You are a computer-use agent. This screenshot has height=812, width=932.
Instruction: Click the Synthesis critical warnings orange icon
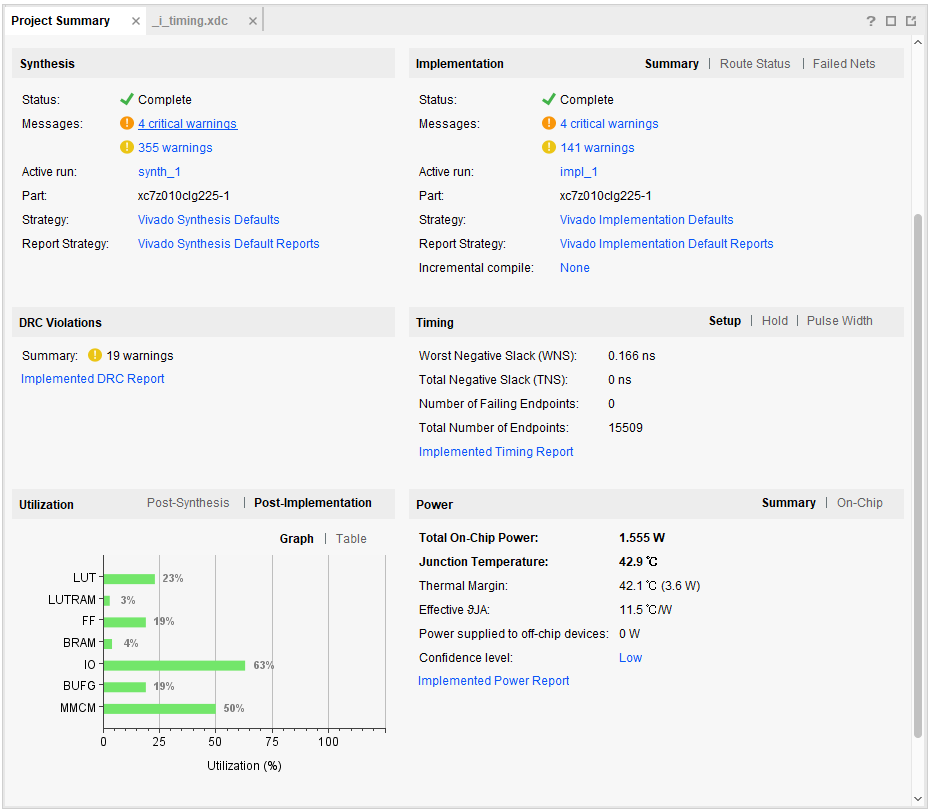coord(127,124)
